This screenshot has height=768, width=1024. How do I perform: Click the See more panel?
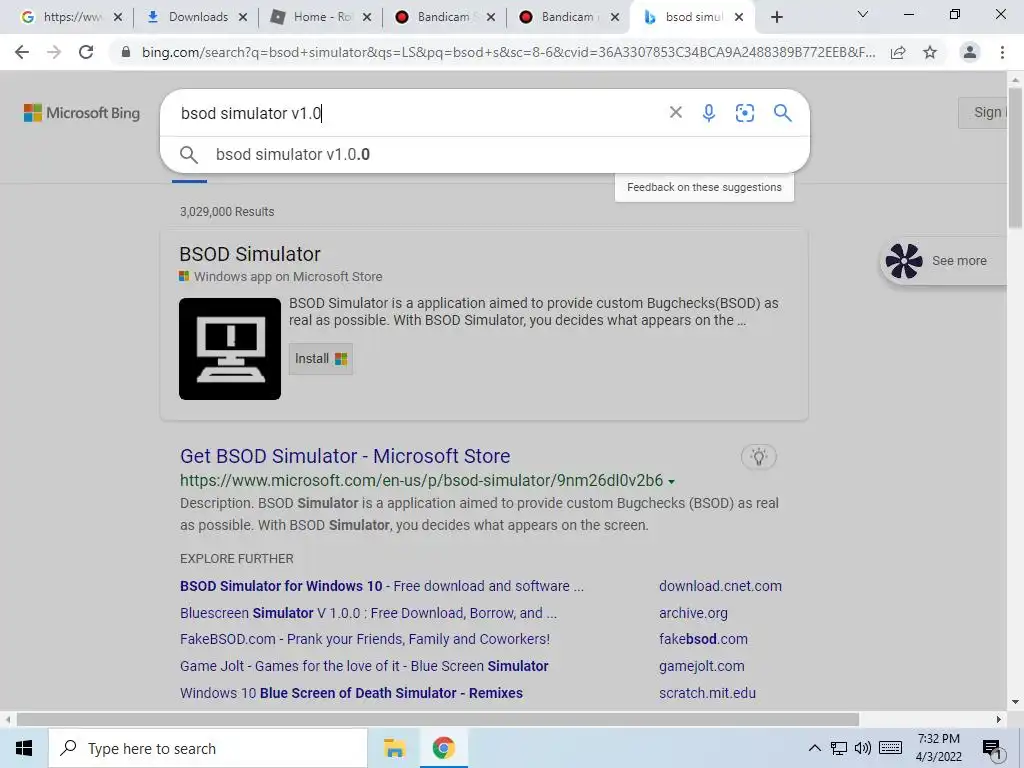coord(944,261)
